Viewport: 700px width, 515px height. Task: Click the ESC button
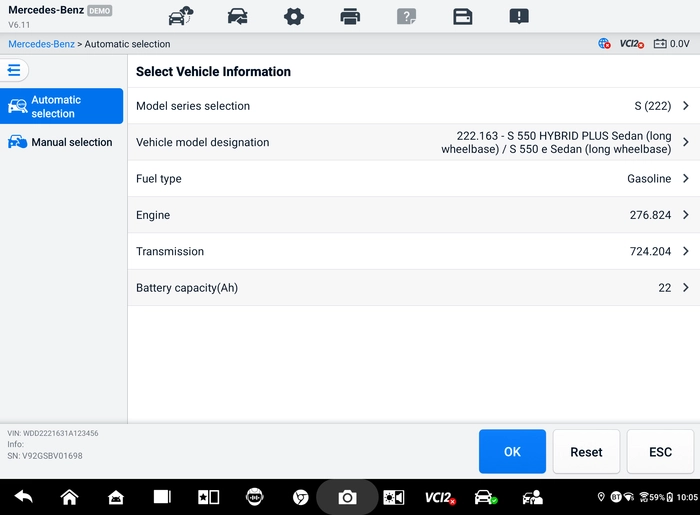coord(660,451)
